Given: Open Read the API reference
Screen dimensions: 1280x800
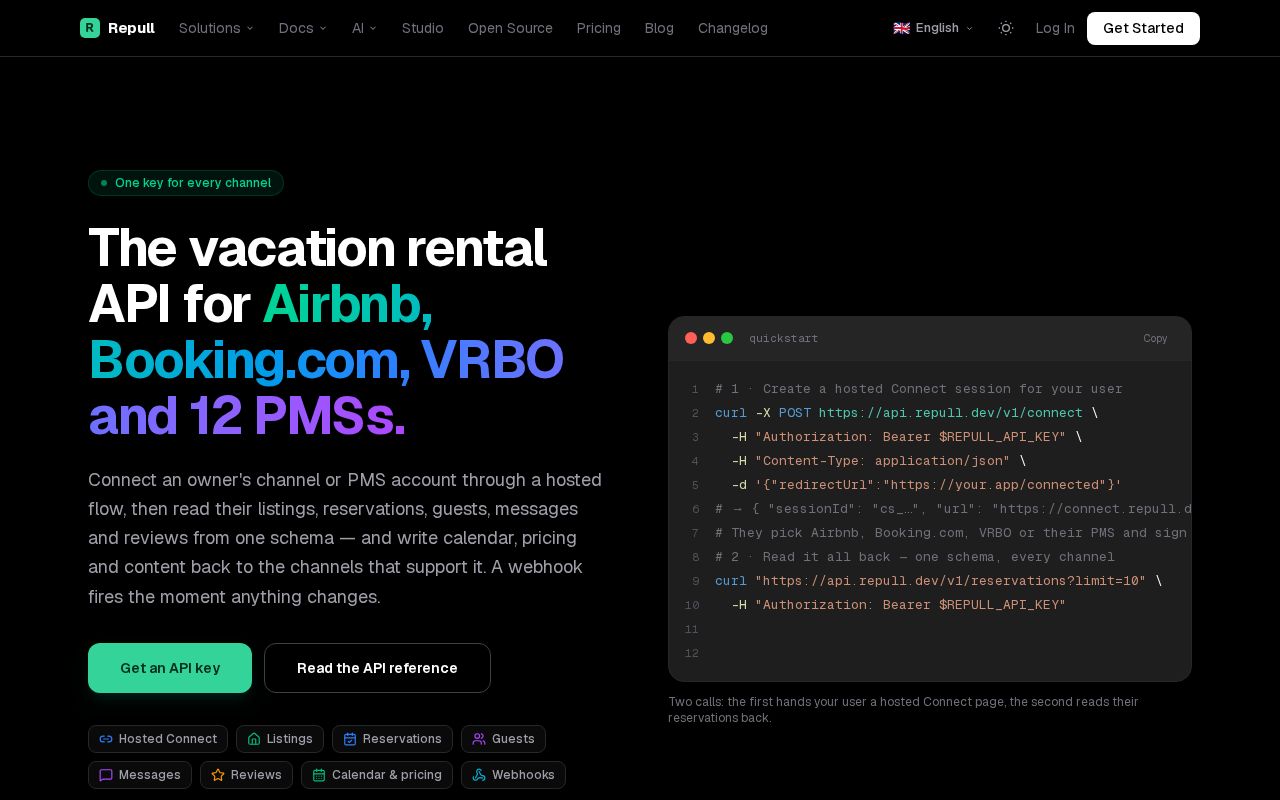Looking at the screenshot, I should [377, 668].
